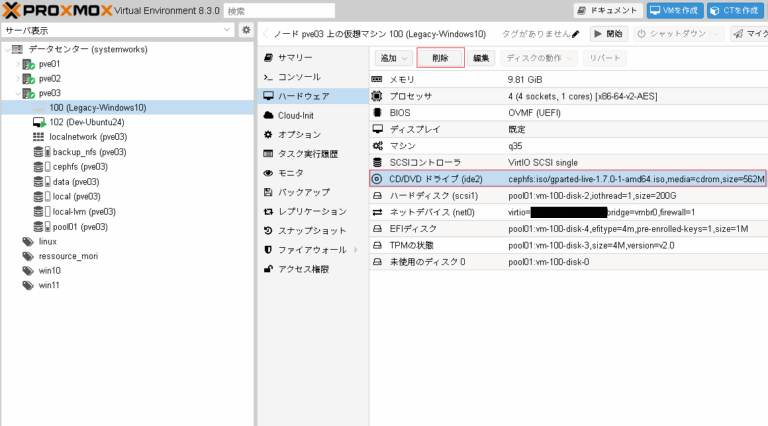Open the ドキュメント (Documentation) button
The width and height of the screenshot is (768, 426).
coord(608,10)
